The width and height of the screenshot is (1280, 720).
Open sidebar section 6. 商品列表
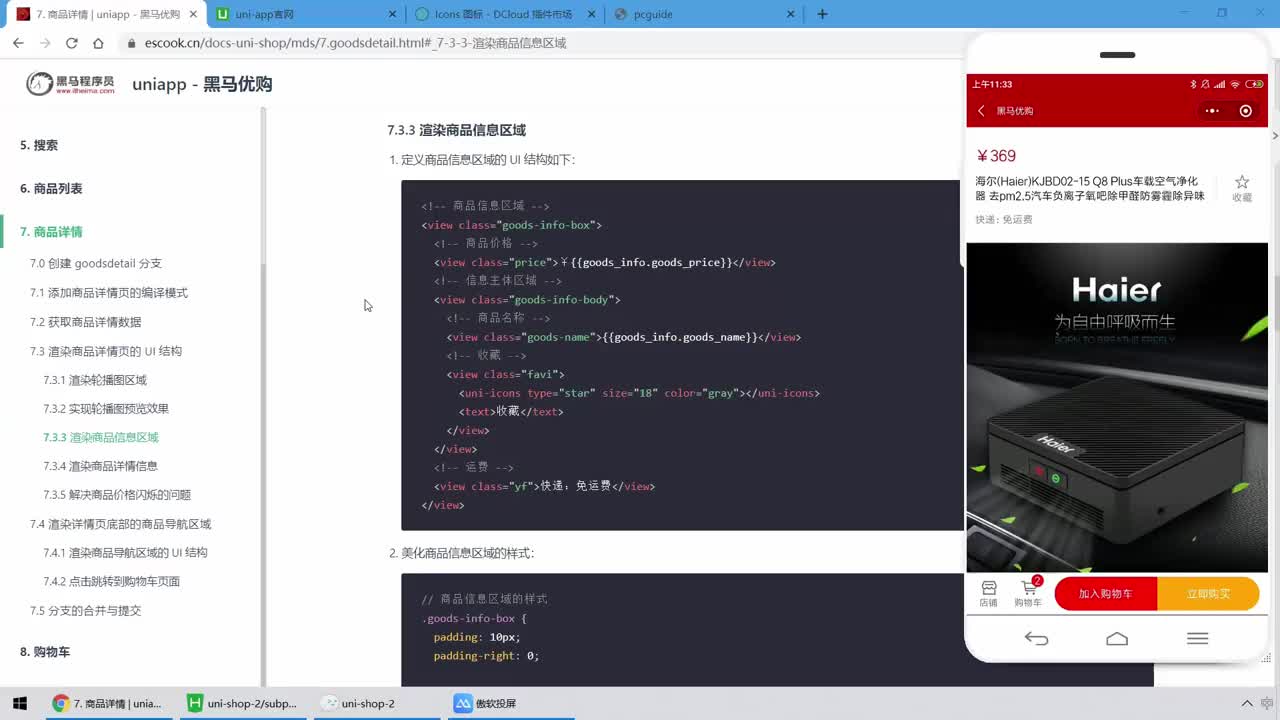[x=51, y=188]
